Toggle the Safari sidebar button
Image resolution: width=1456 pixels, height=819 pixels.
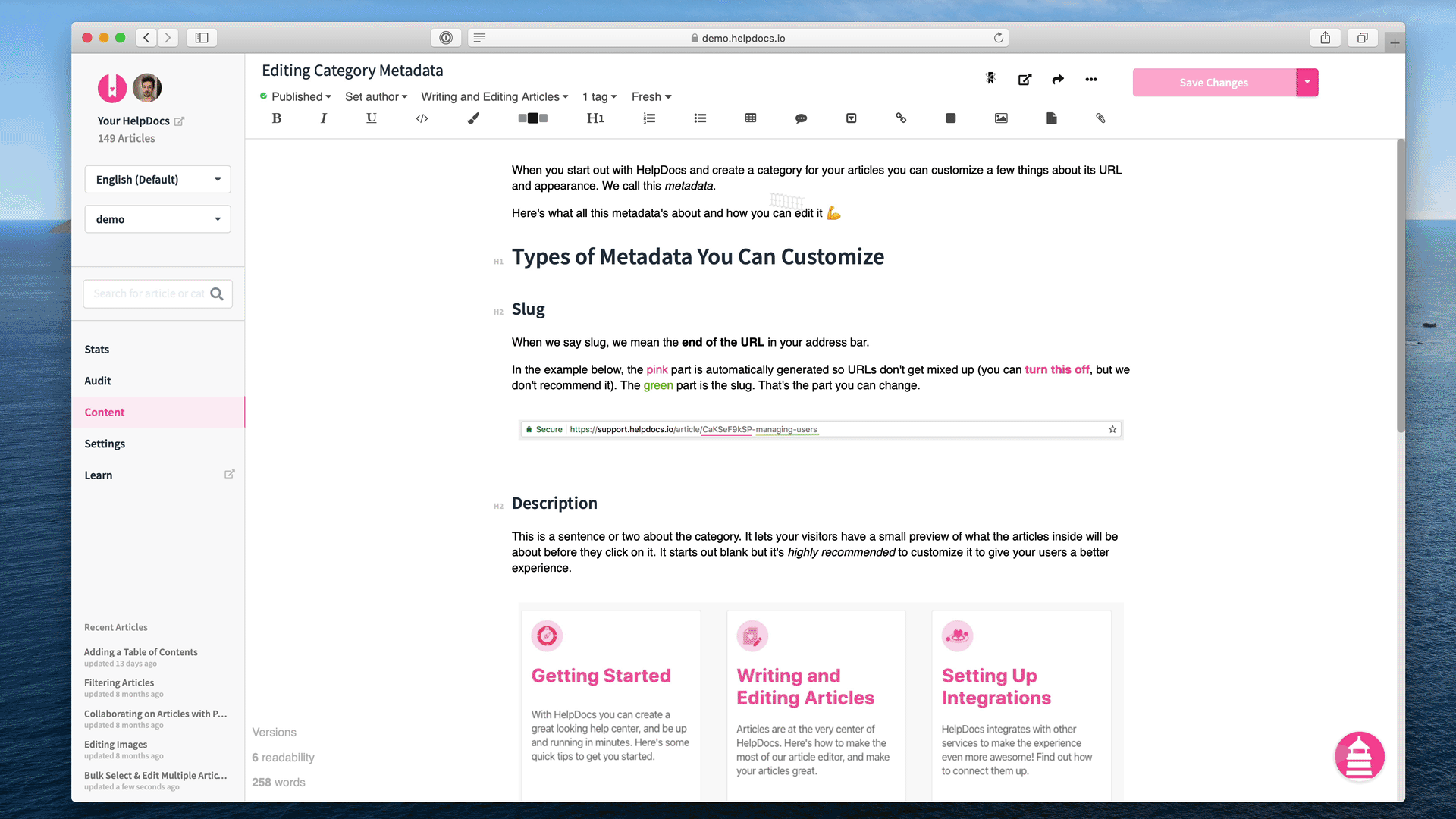202,38
